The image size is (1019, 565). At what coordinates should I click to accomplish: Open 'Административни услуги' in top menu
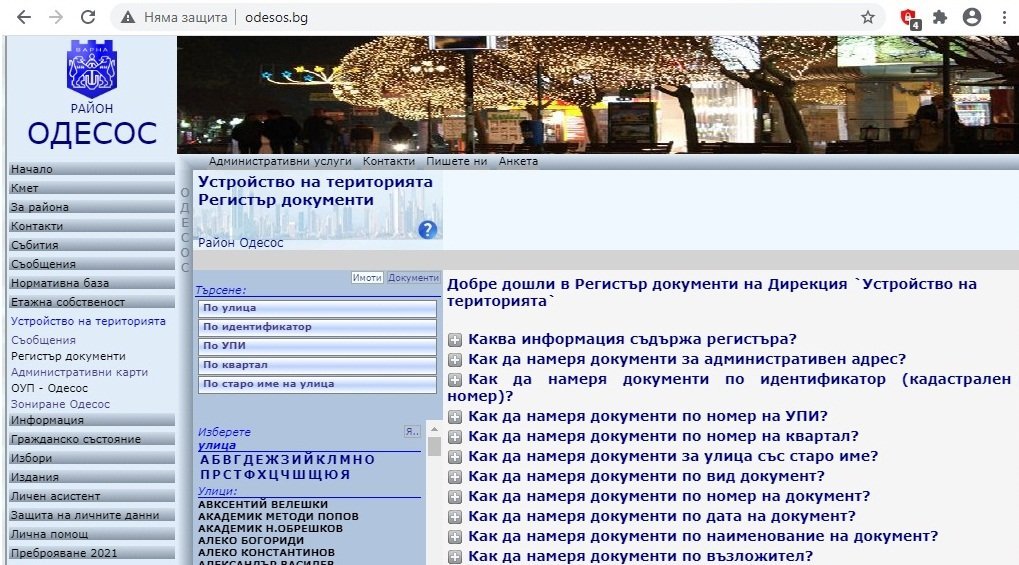tap(280, 161)
